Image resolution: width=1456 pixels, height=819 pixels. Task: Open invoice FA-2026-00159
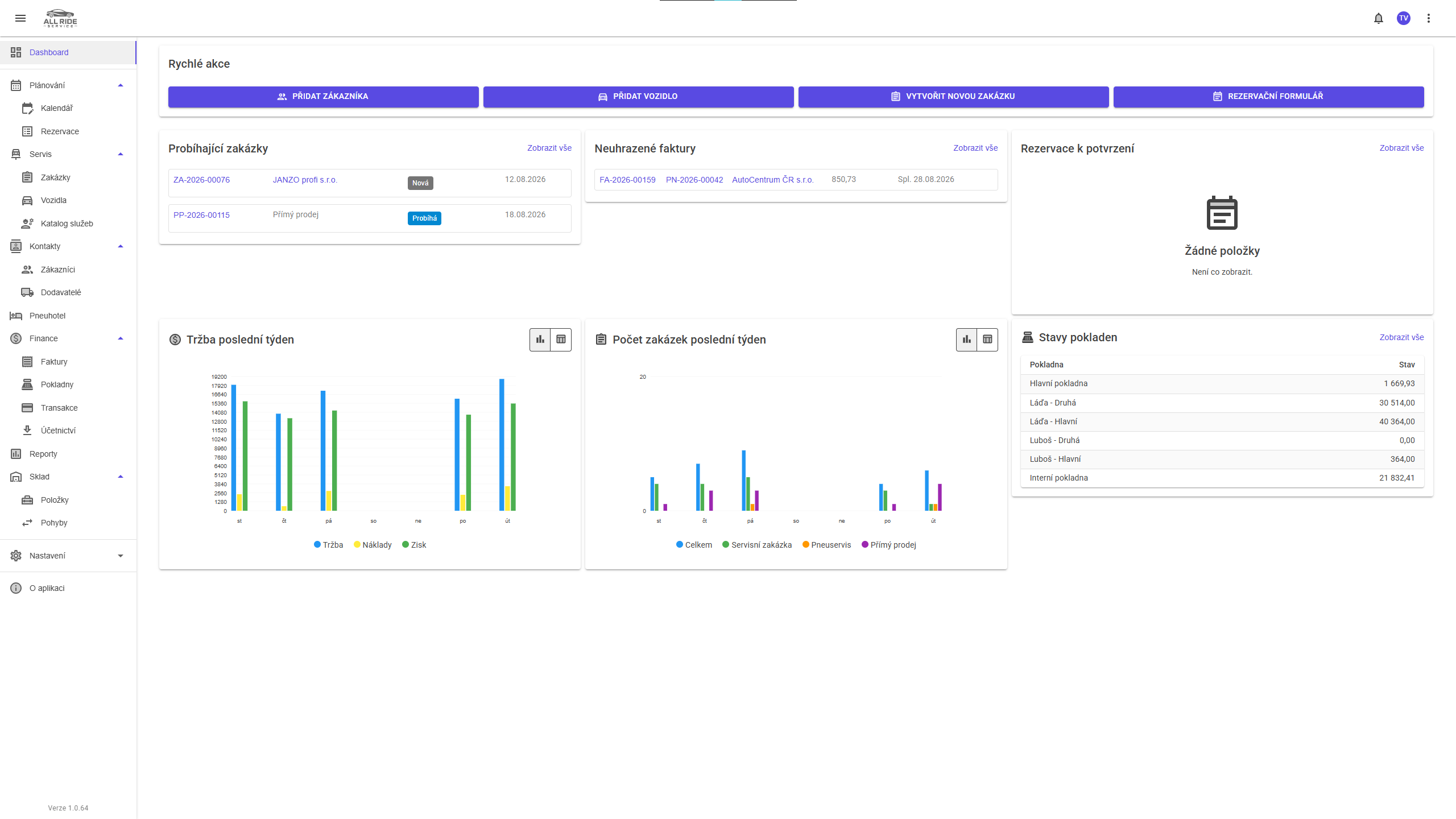click(627, 180)
